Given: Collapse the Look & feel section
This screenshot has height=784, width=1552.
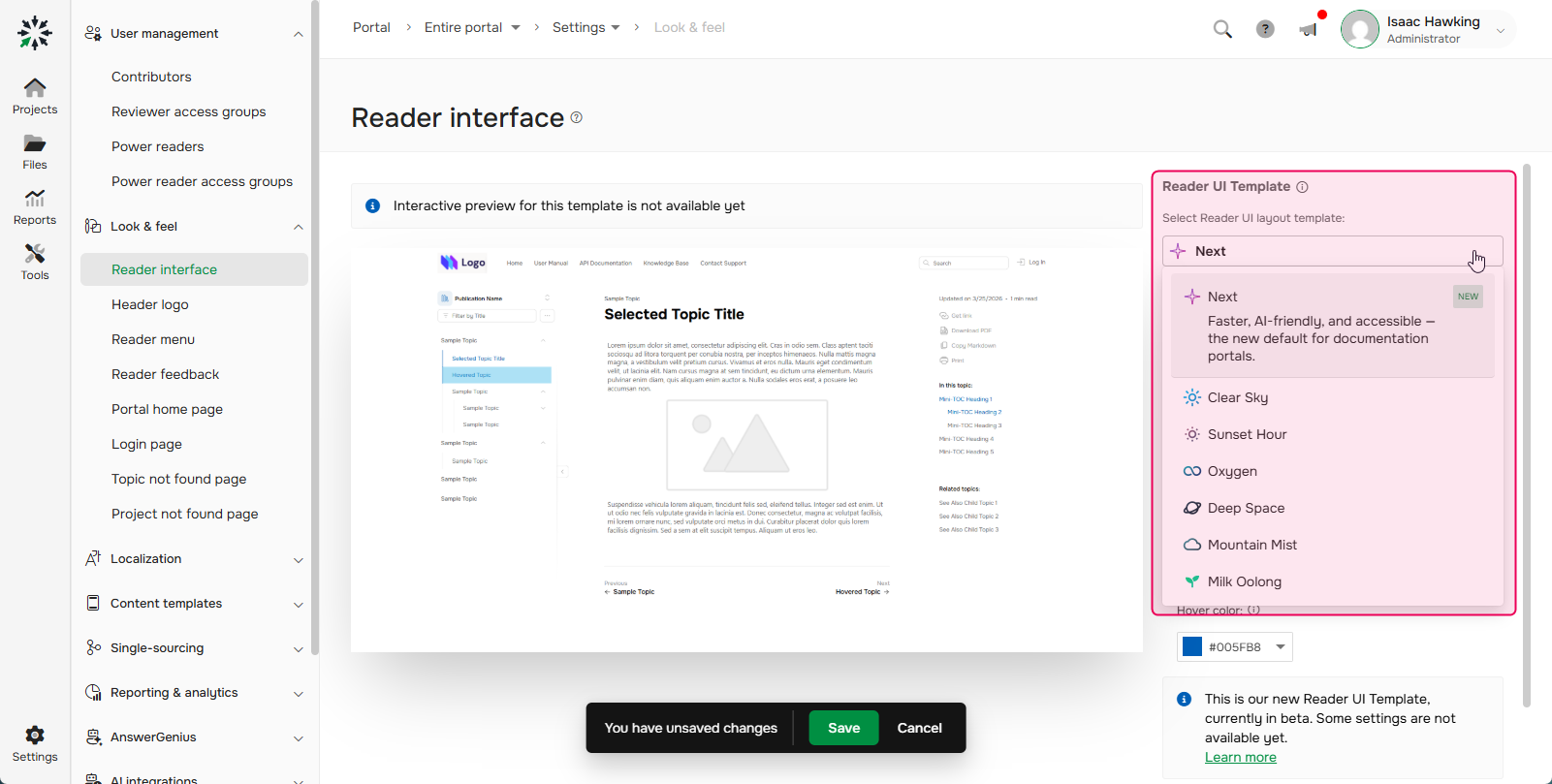Looking at the screenshot, I should pos(299,227).
